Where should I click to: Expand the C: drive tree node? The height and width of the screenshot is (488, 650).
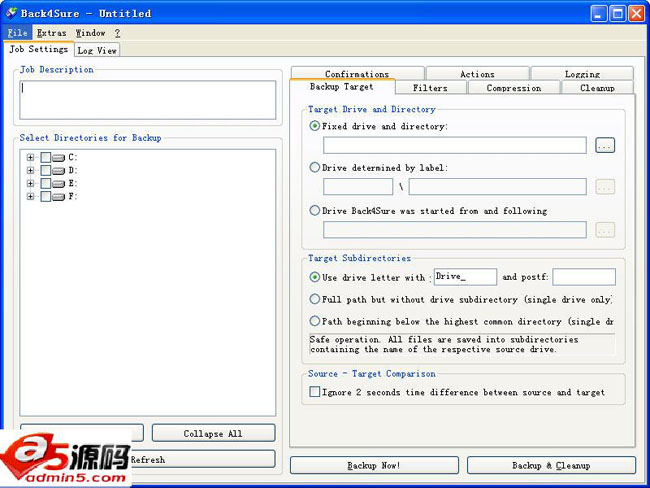click(x=30, y=158)
